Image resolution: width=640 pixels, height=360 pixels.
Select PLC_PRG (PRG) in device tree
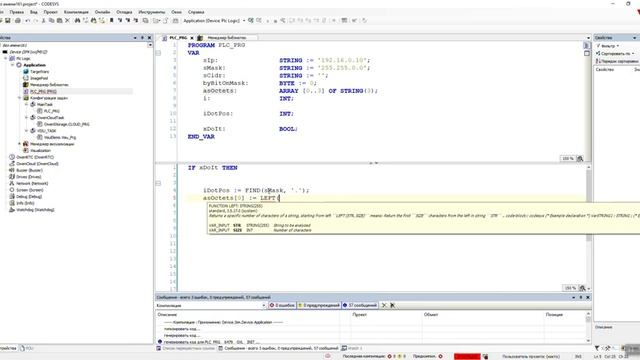(x=43, y=91)
